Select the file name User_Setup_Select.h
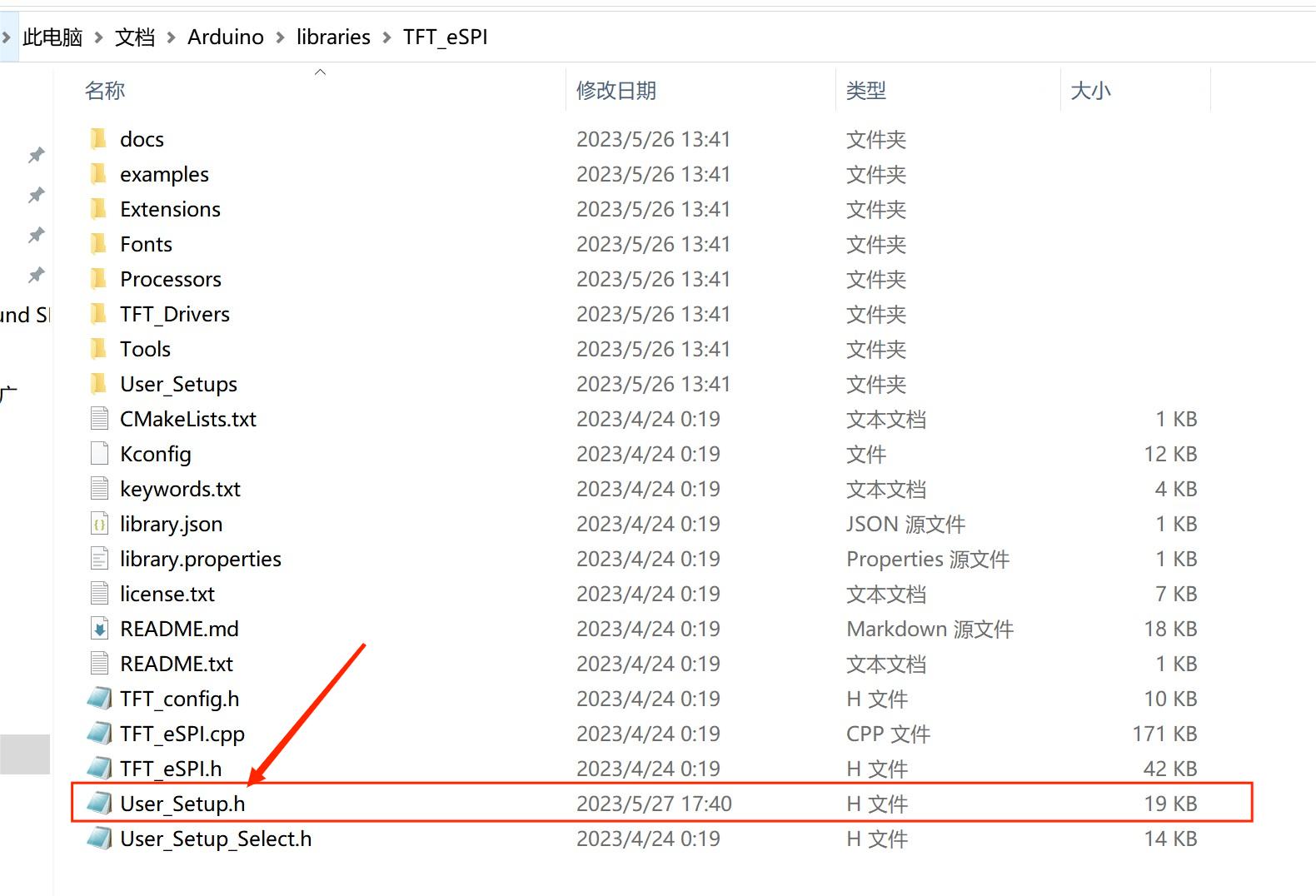Image resolution: width=1316 pixels, height=896 pixels. [x=216, y=839]
